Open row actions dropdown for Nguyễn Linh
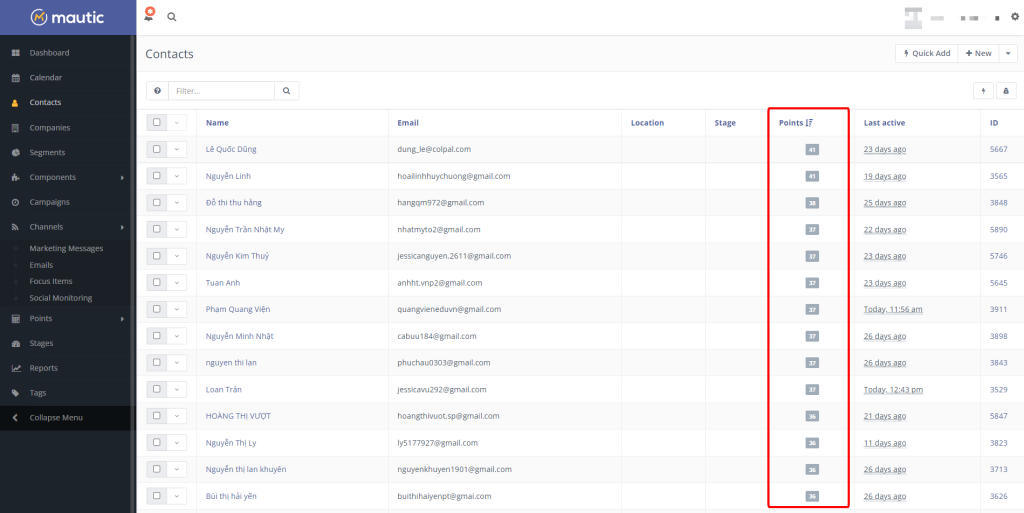This screenshot has width=1024, height=513. pyautogui.click(x=177, y=176)
